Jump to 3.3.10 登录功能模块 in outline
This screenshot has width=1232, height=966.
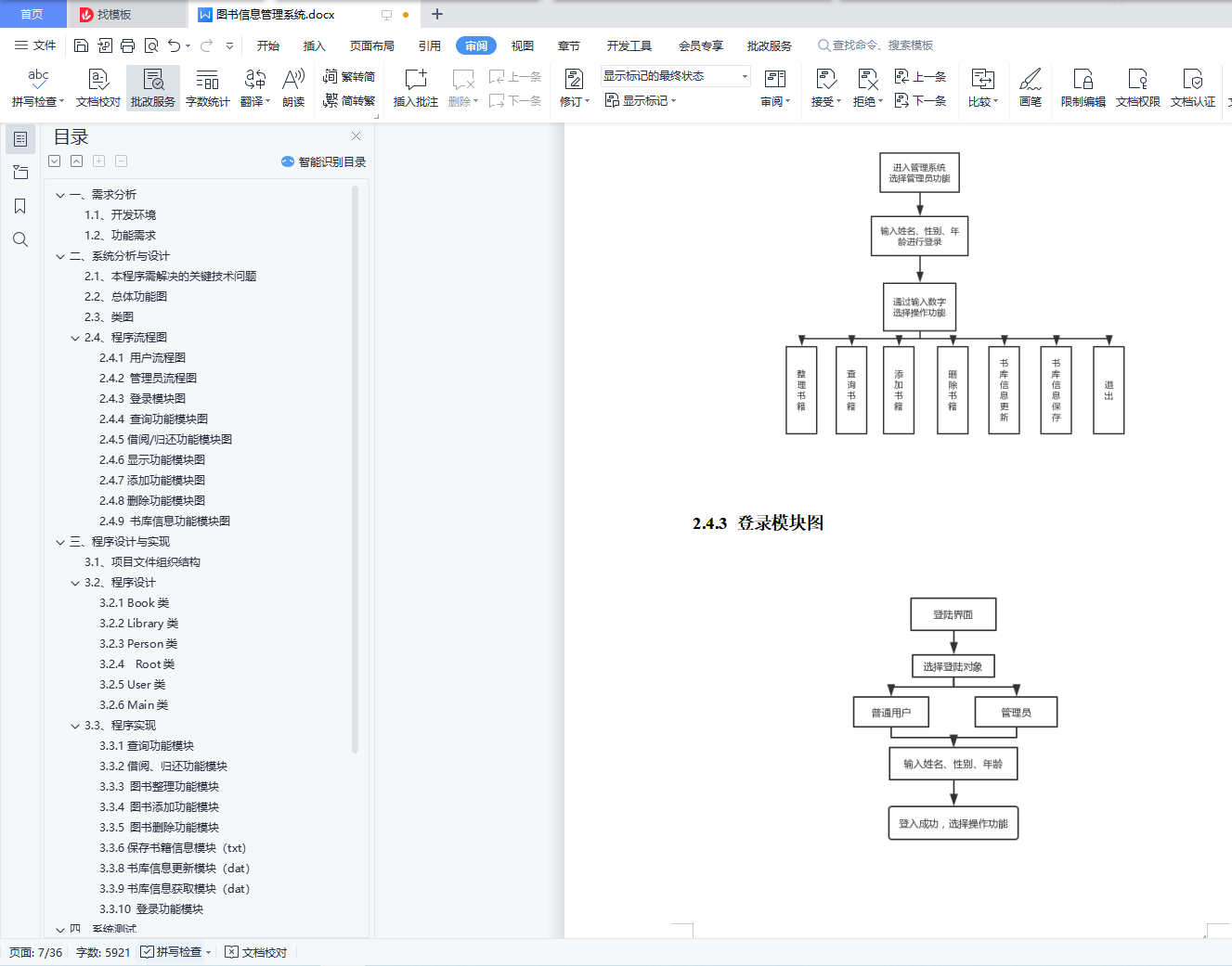point(151,909)
